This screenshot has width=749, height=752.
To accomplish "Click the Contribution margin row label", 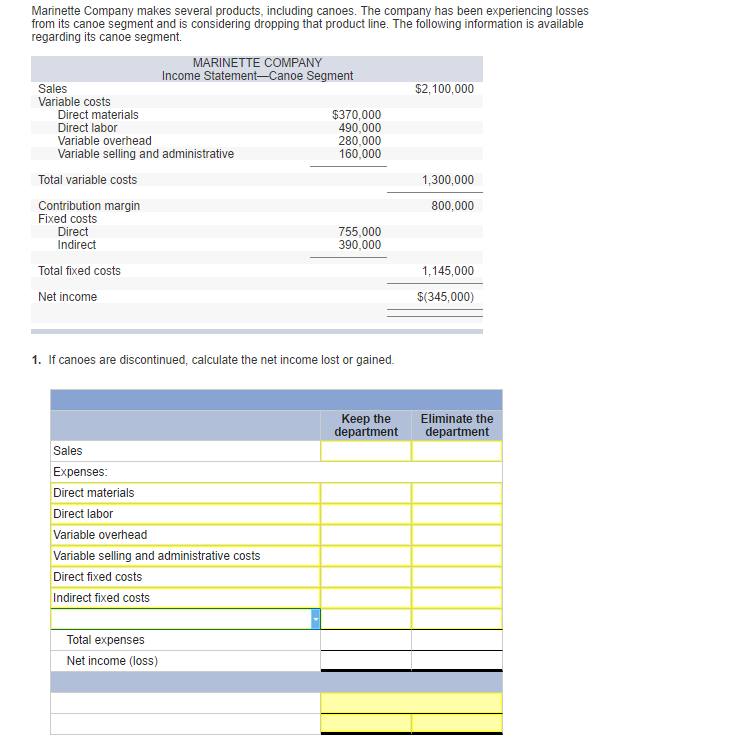I will click(x=89, y=206).
